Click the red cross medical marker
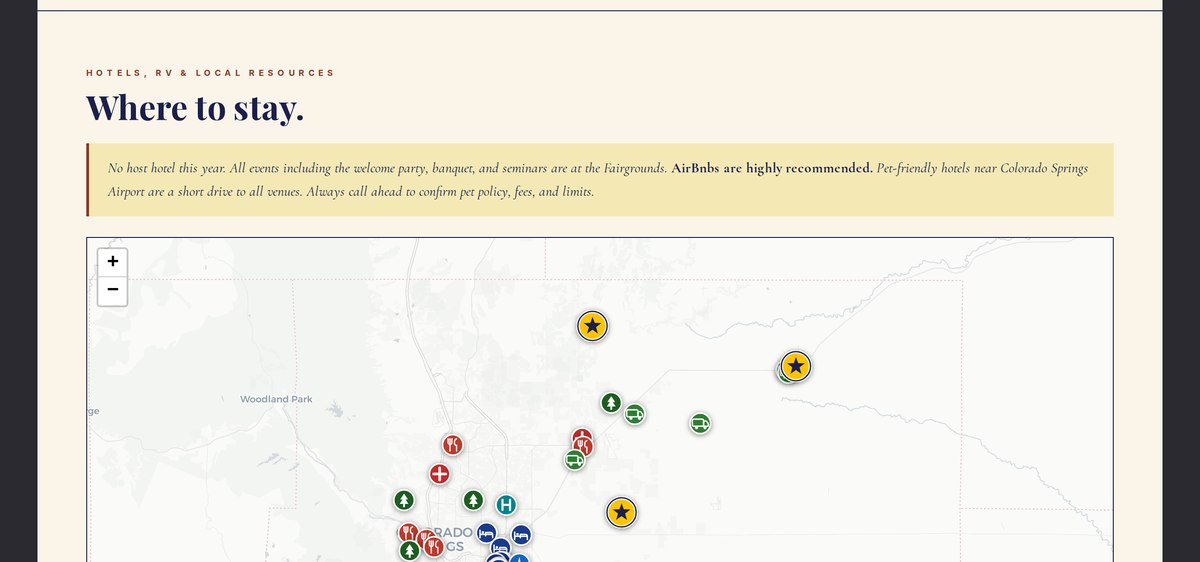Image resolution: width=1200 pixels, height=562 pixels. 439,474
